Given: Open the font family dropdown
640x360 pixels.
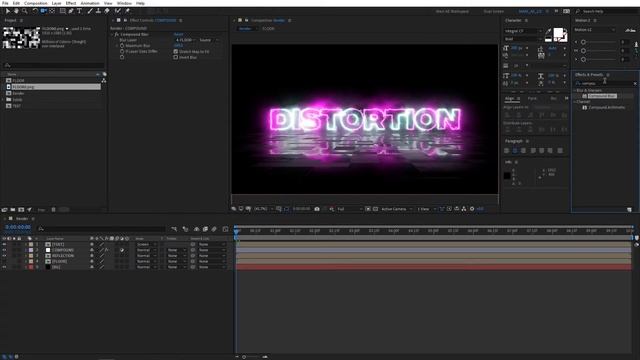Looking at the screenshot, I should pos(523,31).
